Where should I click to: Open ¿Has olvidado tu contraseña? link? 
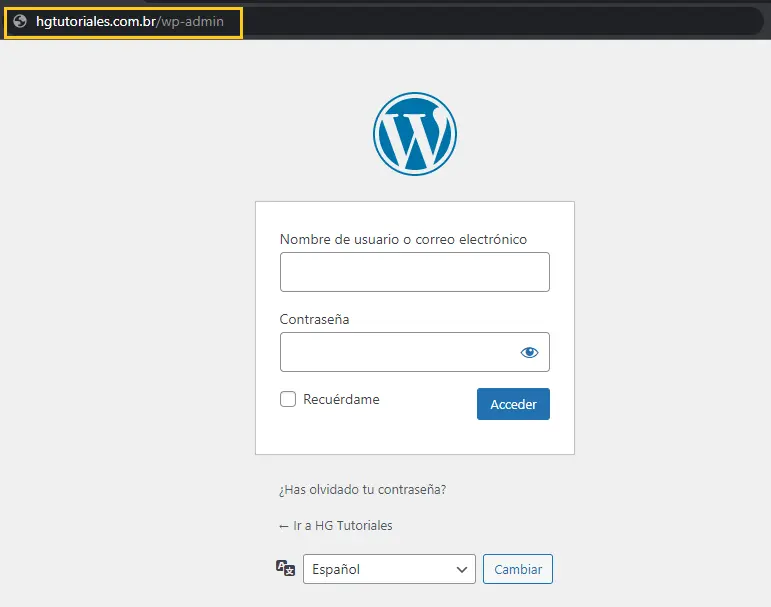(362, 490)
